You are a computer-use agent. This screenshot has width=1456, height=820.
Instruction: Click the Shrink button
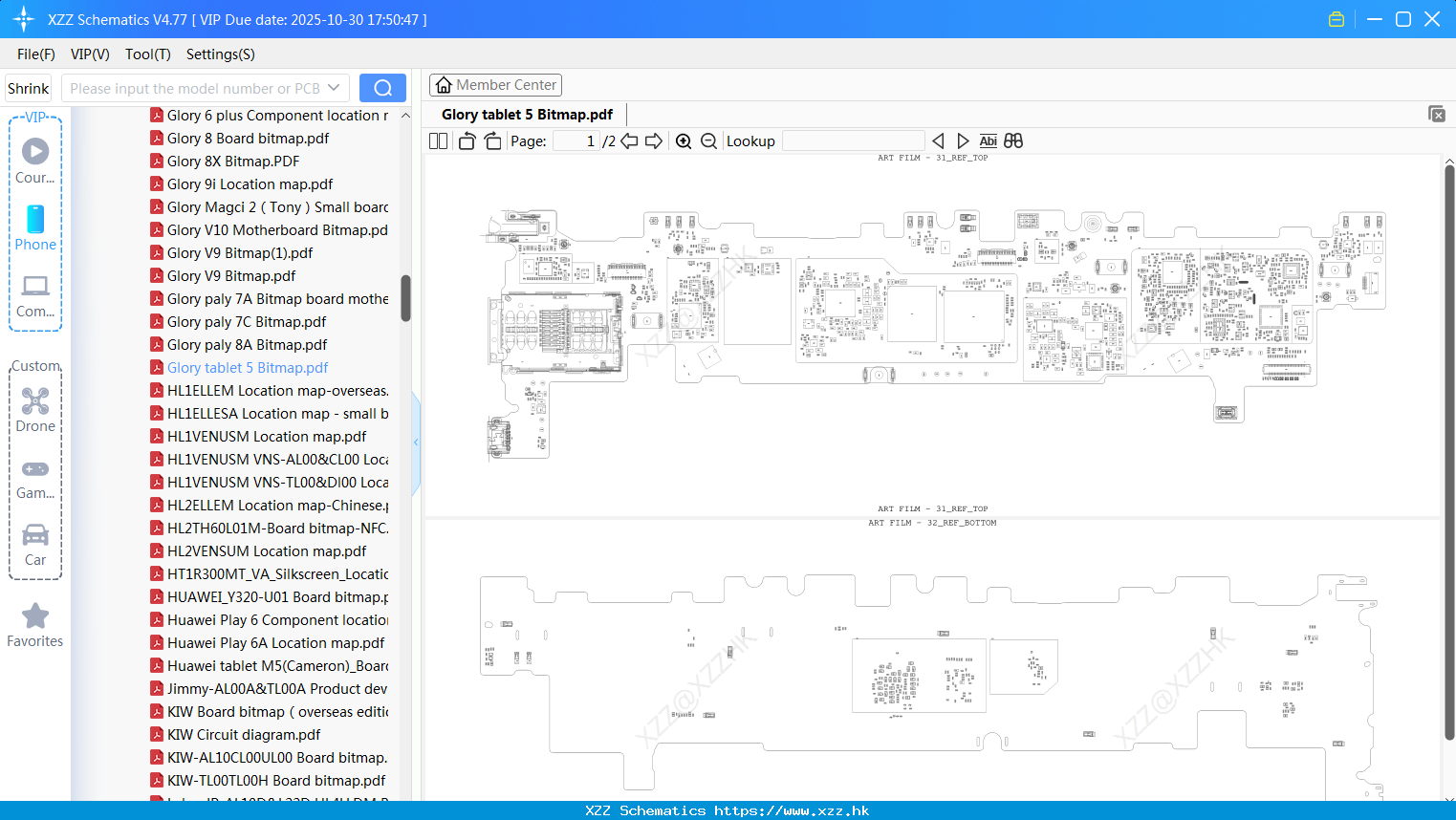29,88
